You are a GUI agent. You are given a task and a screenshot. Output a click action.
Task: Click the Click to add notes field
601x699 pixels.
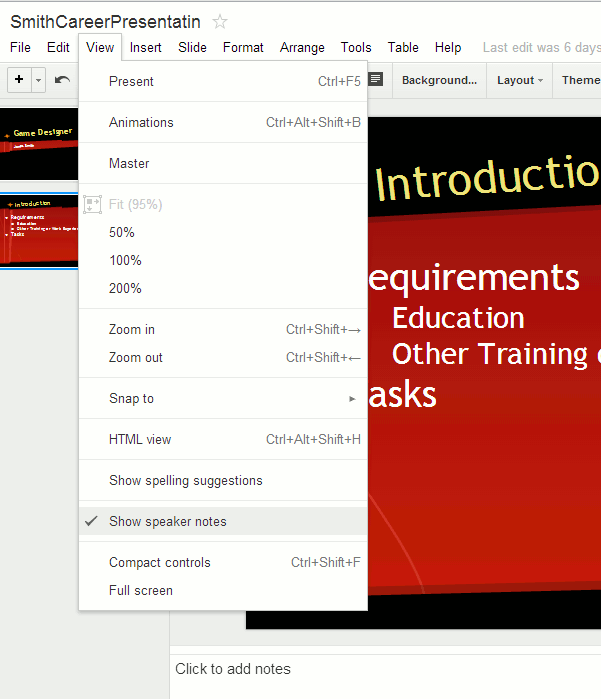pyautogui.click(x=386, y=676)
